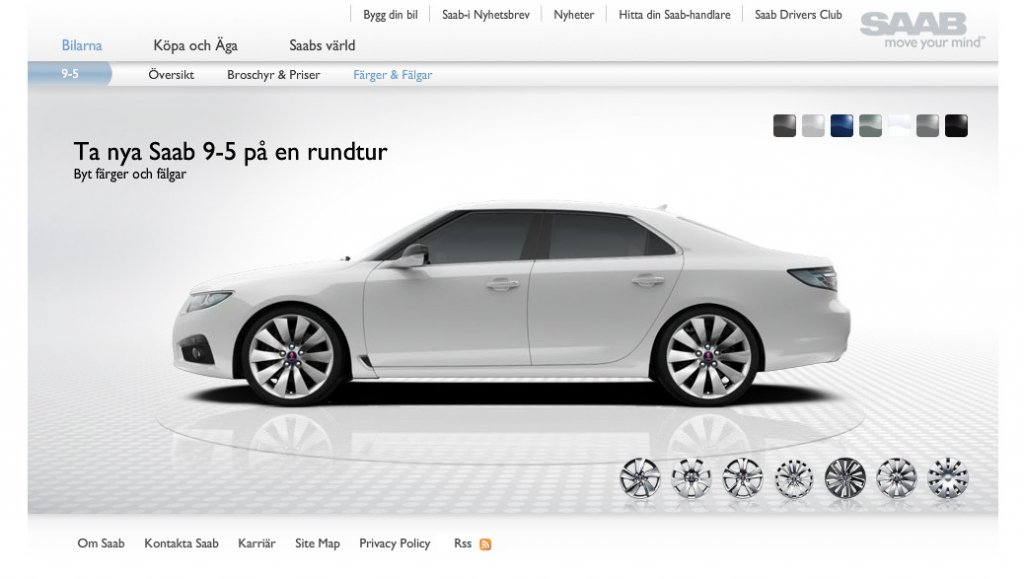Click the Rss text link in footer
Image resolution: width=1024 pixels, height=579 pixels.
pos(462,543)
